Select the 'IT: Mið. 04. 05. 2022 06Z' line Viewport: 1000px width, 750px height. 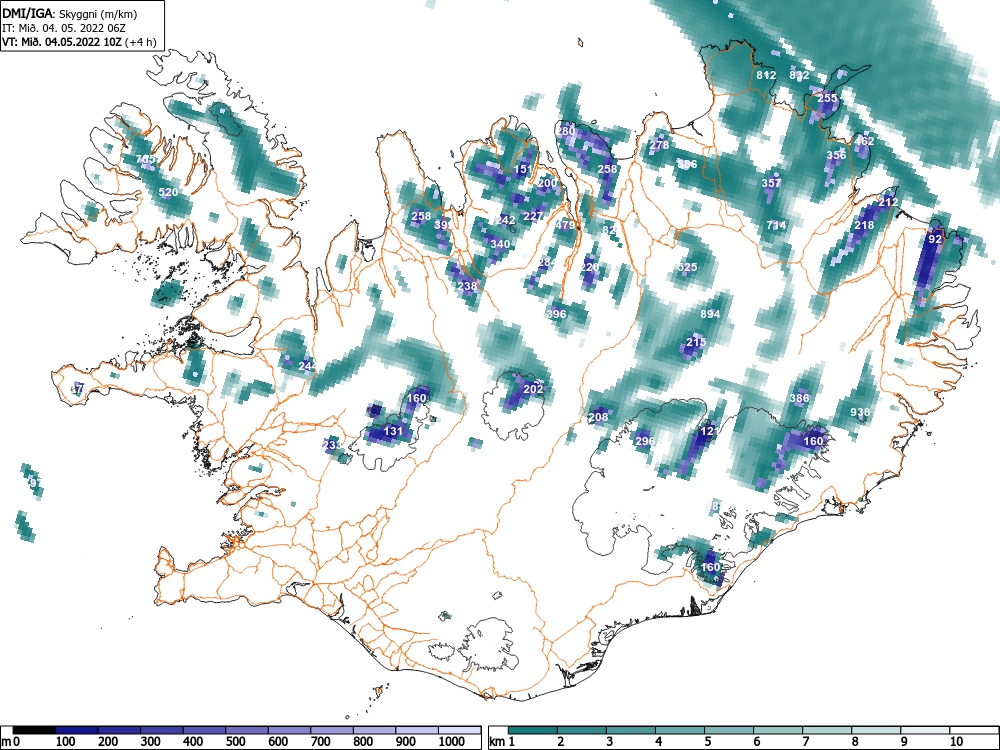[x=64, y=28]
